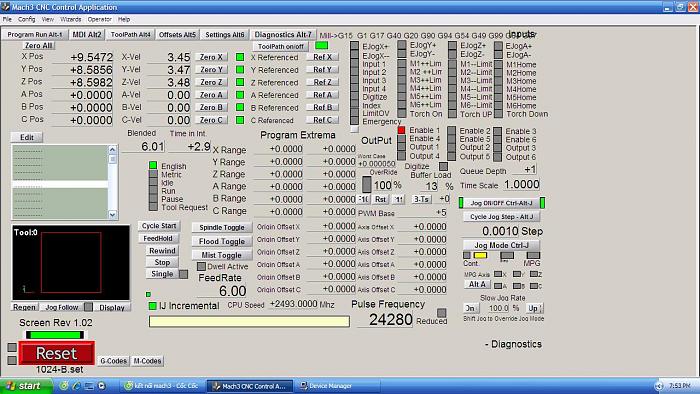Viewport: 700px width, 394px height.
Task: Toggle flood coolant with Flood Toggle
Action: click(x=222, y=241)
